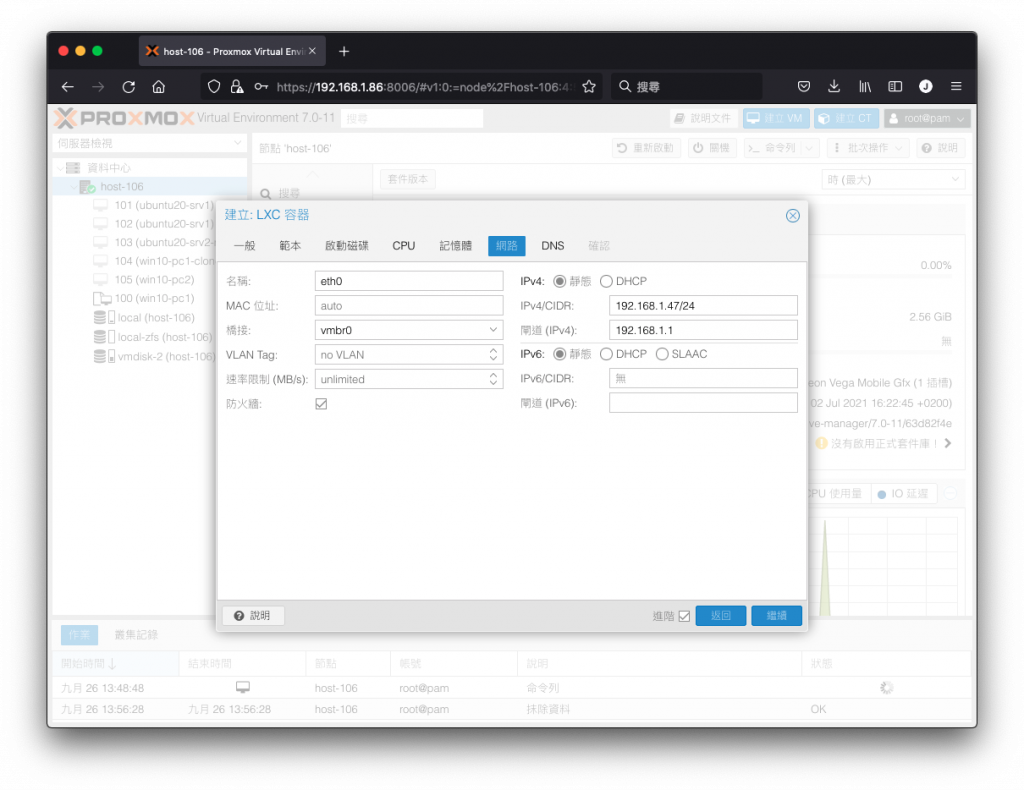Viewport: 1024px width, 790px height.
Task: Open the library bookmarks icon
Action: tap(865, 87)
